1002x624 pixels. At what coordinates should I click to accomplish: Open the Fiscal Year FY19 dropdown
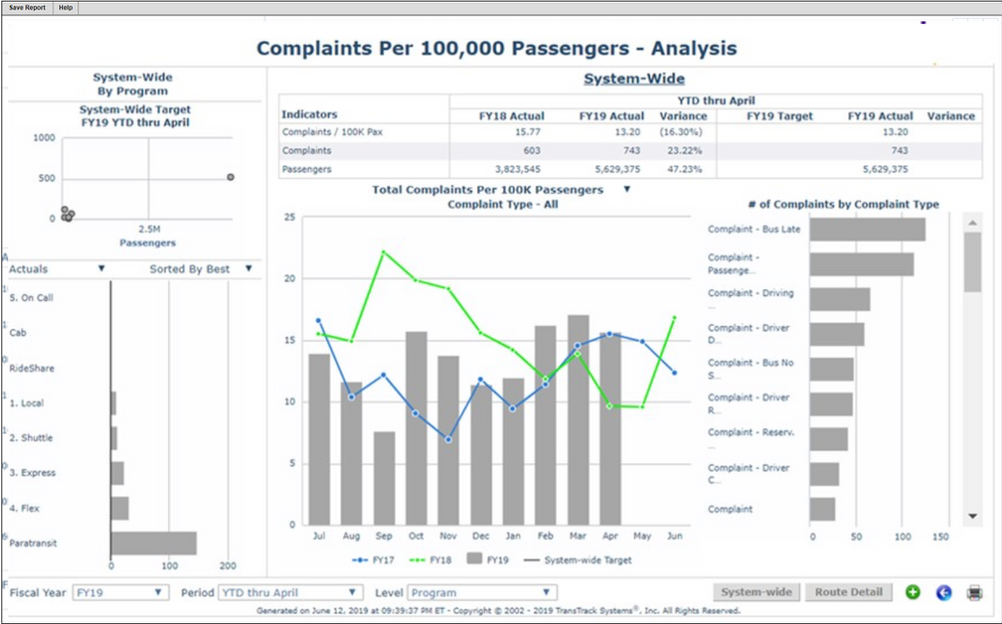[x=121, y=593]
